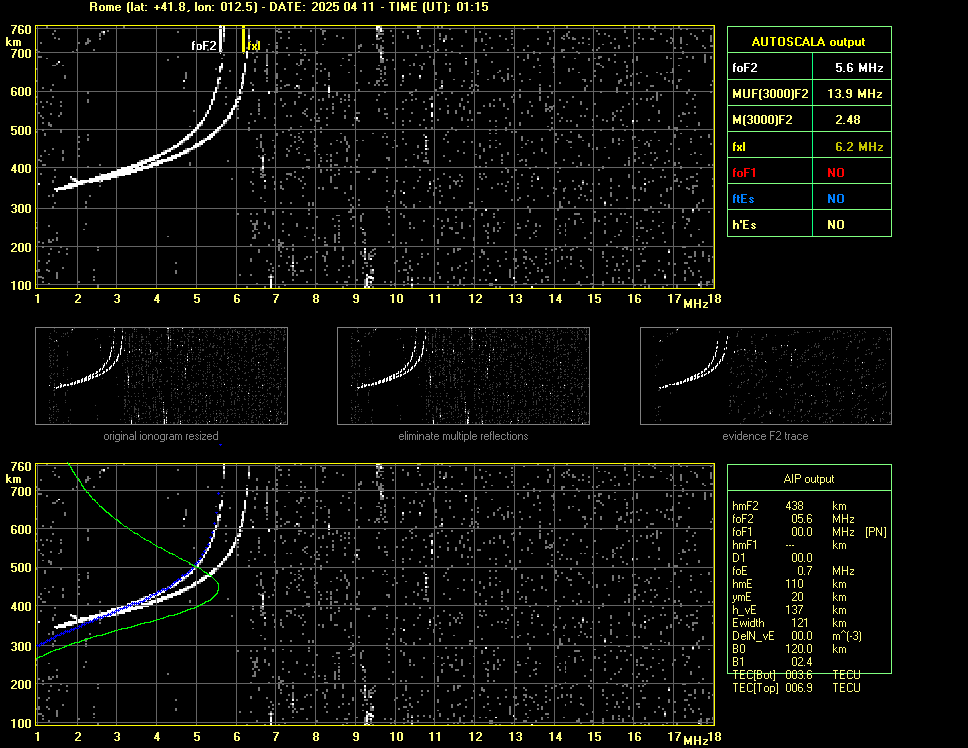This screenshot has width=968, height=748.
Task: Click the red 'NO' value for foF1
Action: pyautogui.click(x=836, y=173)
